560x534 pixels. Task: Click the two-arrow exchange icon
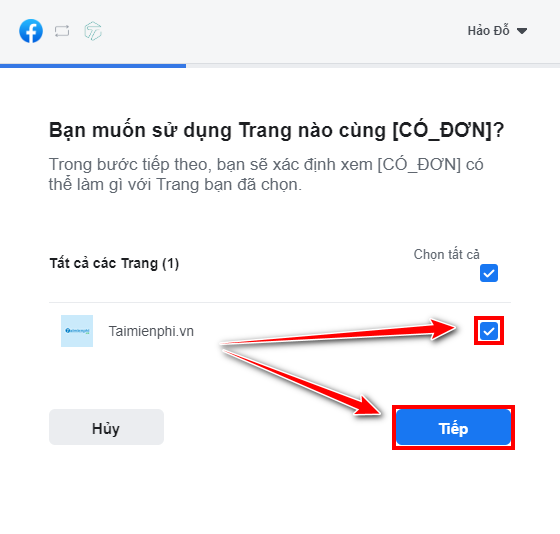pos(62,31)
